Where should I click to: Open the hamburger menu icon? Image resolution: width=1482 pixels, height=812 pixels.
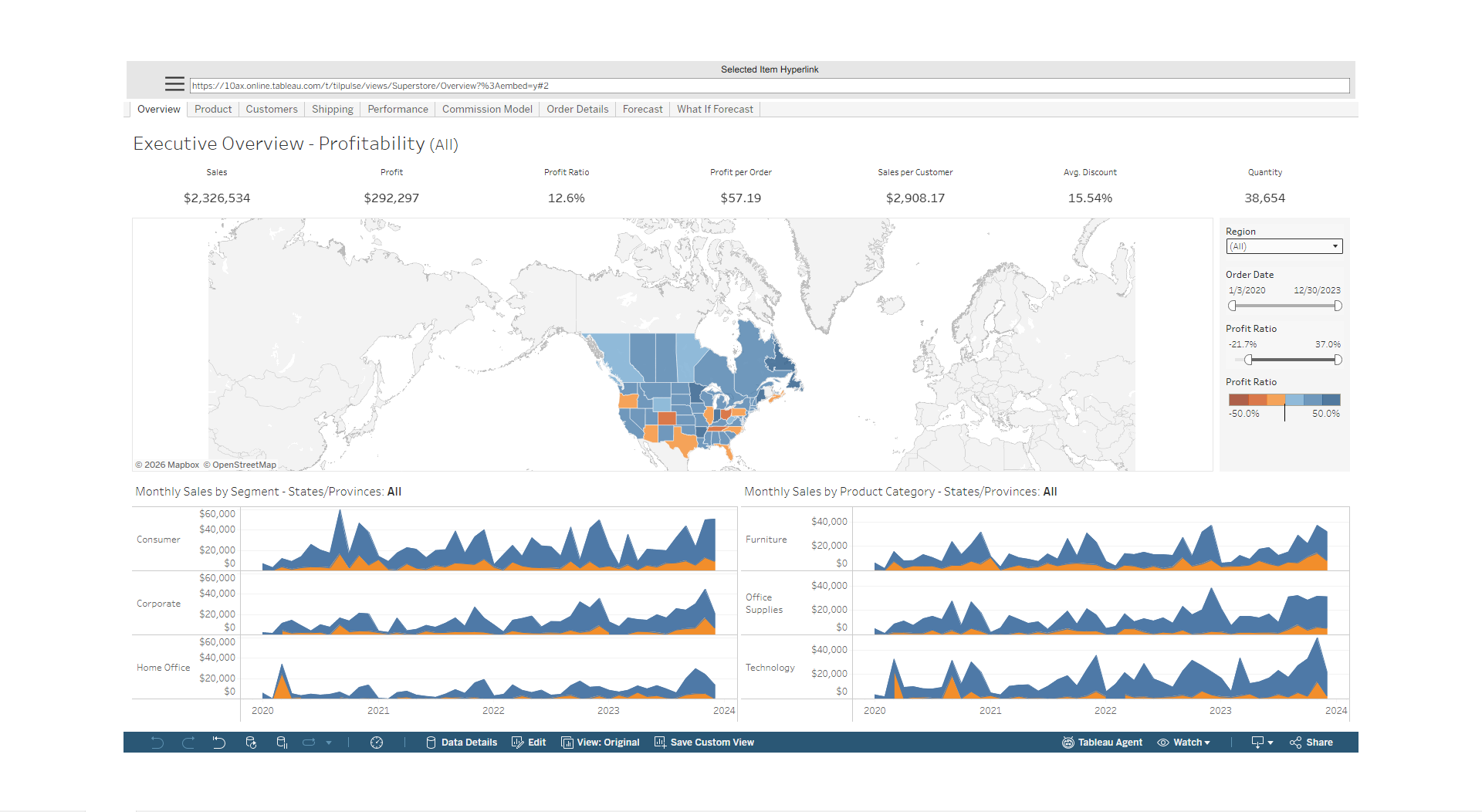pyautogui.click(x=174, y=84)
